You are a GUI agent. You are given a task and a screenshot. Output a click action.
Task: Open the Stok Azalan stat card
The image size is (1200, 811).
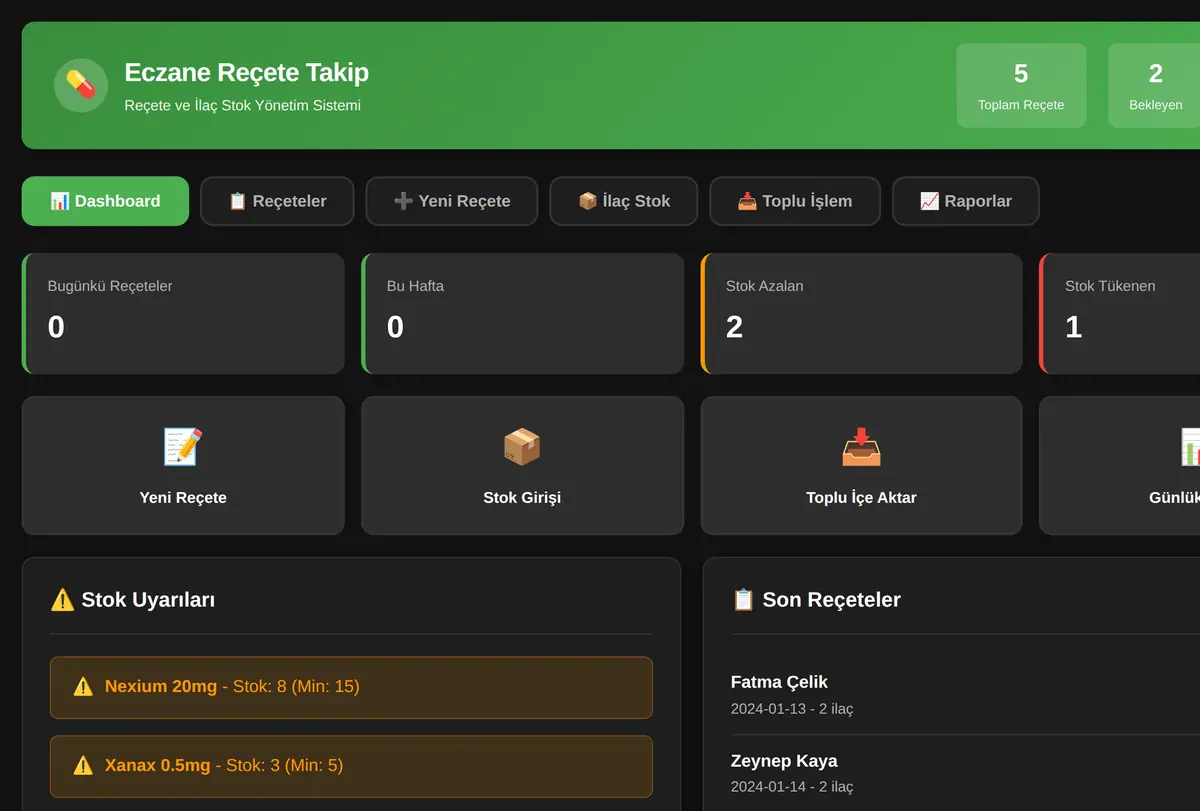861,314
